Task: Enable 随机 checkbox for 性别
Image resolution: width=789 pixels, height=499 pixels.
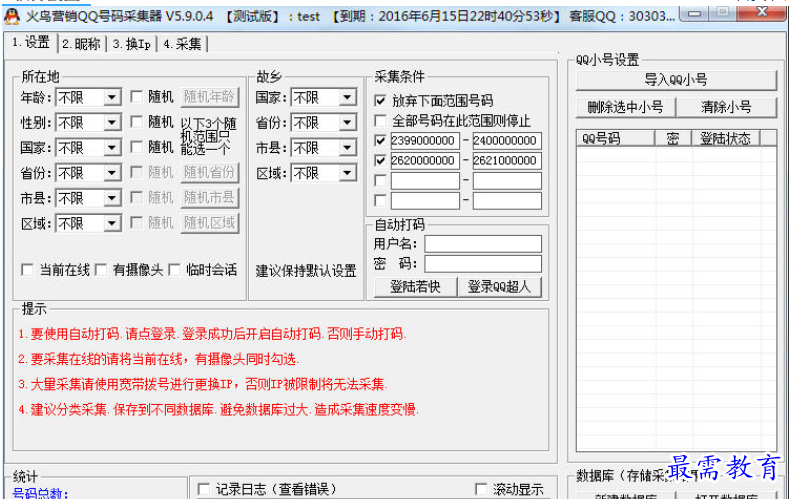Action: tap(136, 122)
